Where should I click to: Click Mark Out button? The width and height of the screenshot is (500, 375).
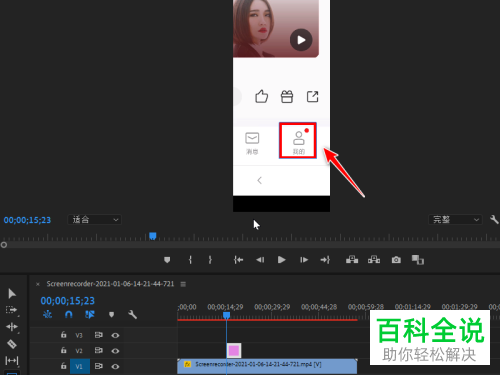point(210,260)
